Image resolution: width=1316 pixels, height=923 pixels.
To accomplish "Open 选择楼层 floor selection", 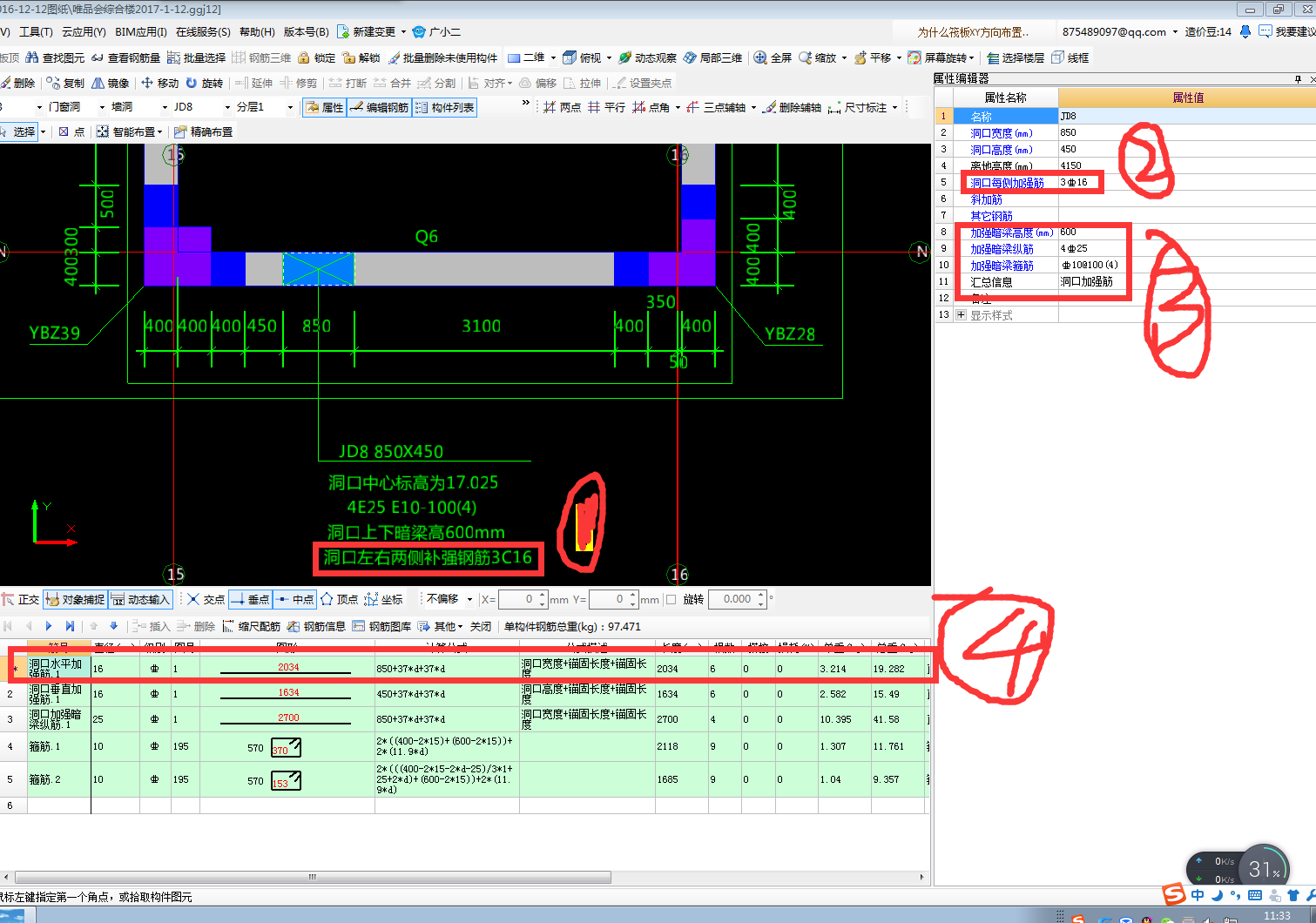I will (1016, 57).
